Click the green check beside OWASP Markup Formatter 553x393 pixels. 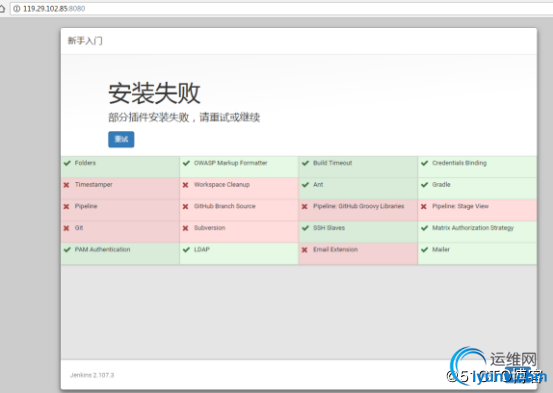[186, 163]
